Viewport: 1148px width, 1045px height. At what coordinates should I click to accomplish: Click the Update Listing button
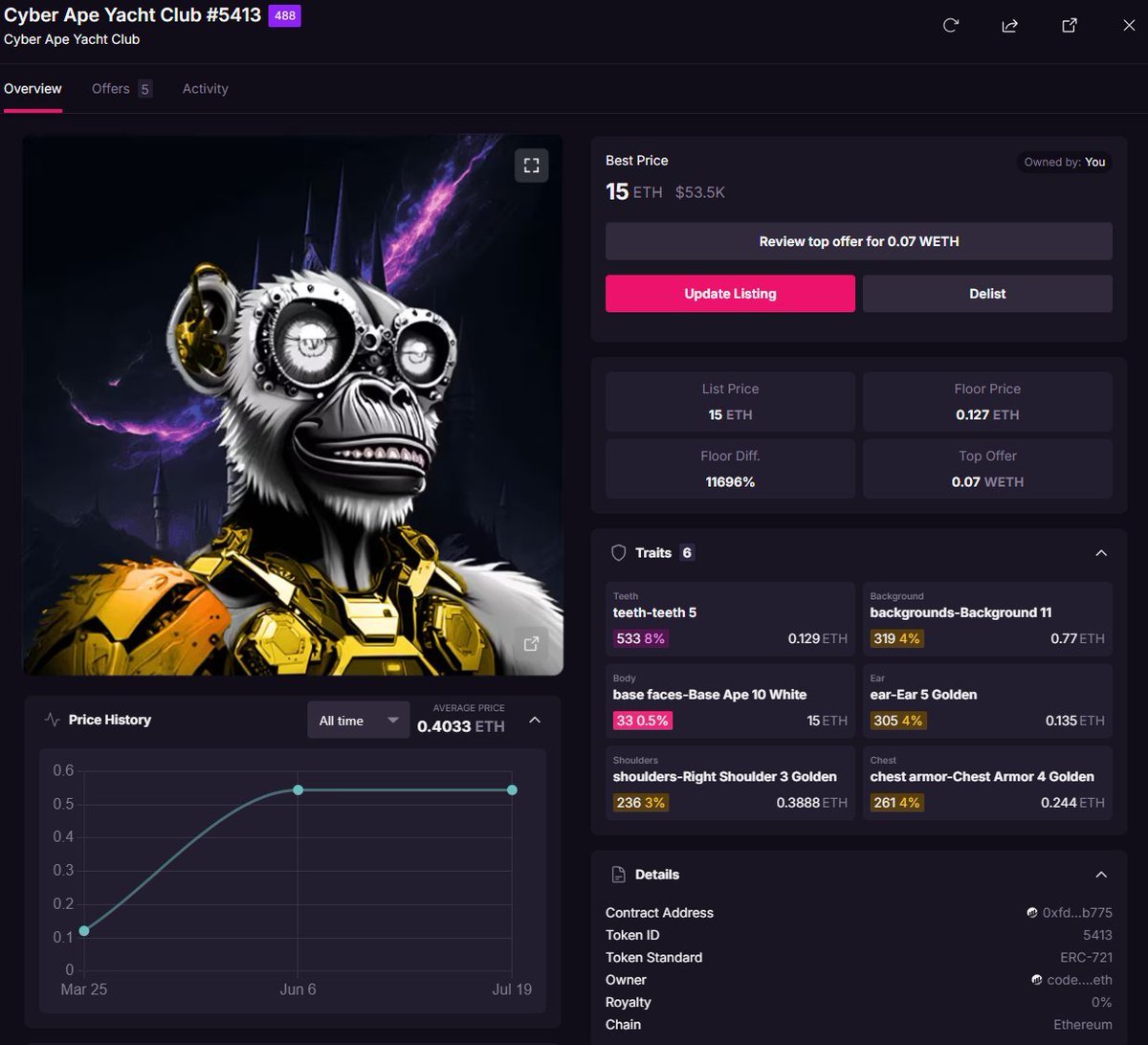pyautogui.click(x=730, y=294)
